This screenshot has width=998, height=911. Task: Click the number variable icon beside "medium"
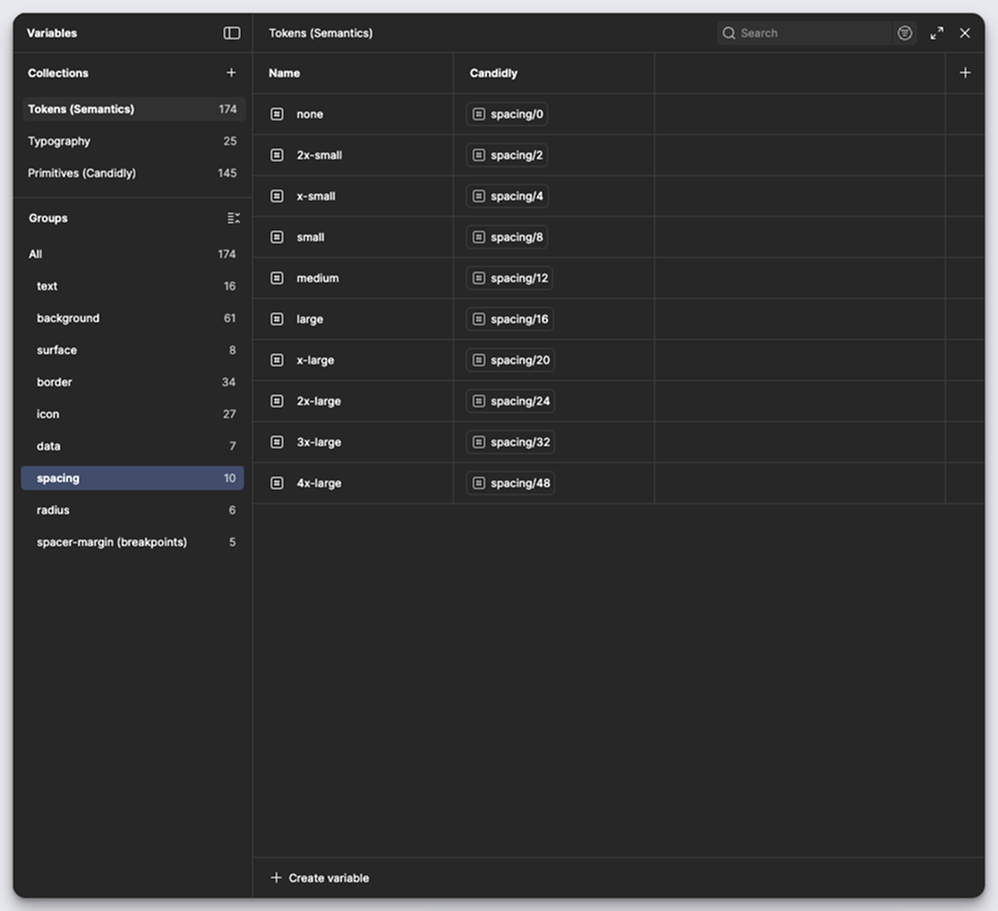pyautogui.click(x=276, y=278)
